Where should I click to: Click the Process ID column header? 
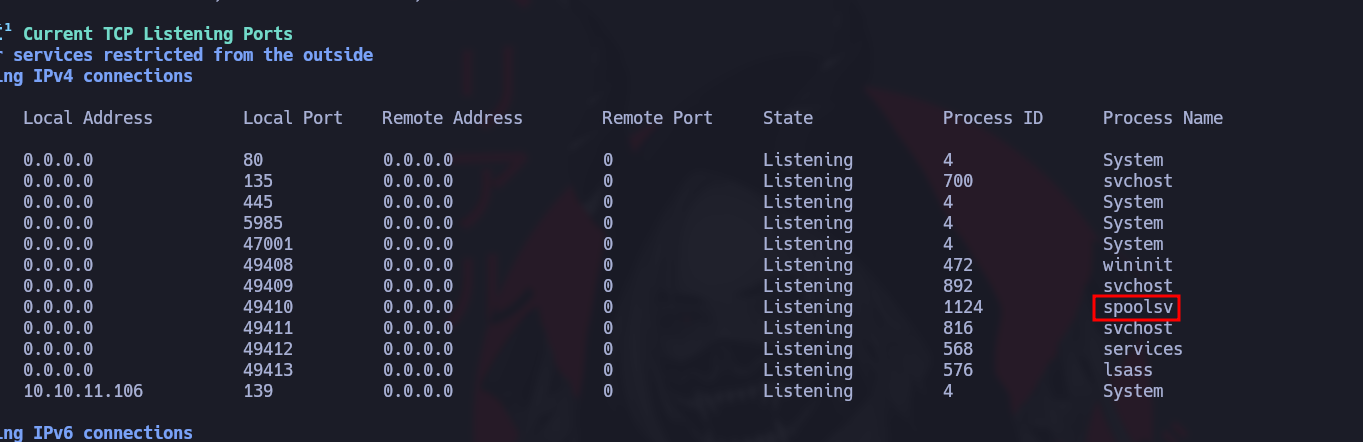coord(992,118)
